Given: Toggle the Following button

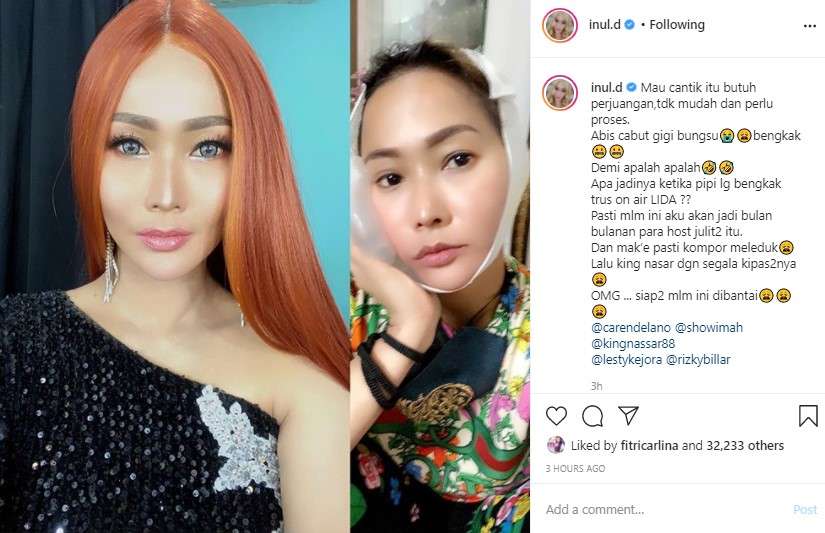Looking at the screenshot, I should coord(677,24).
